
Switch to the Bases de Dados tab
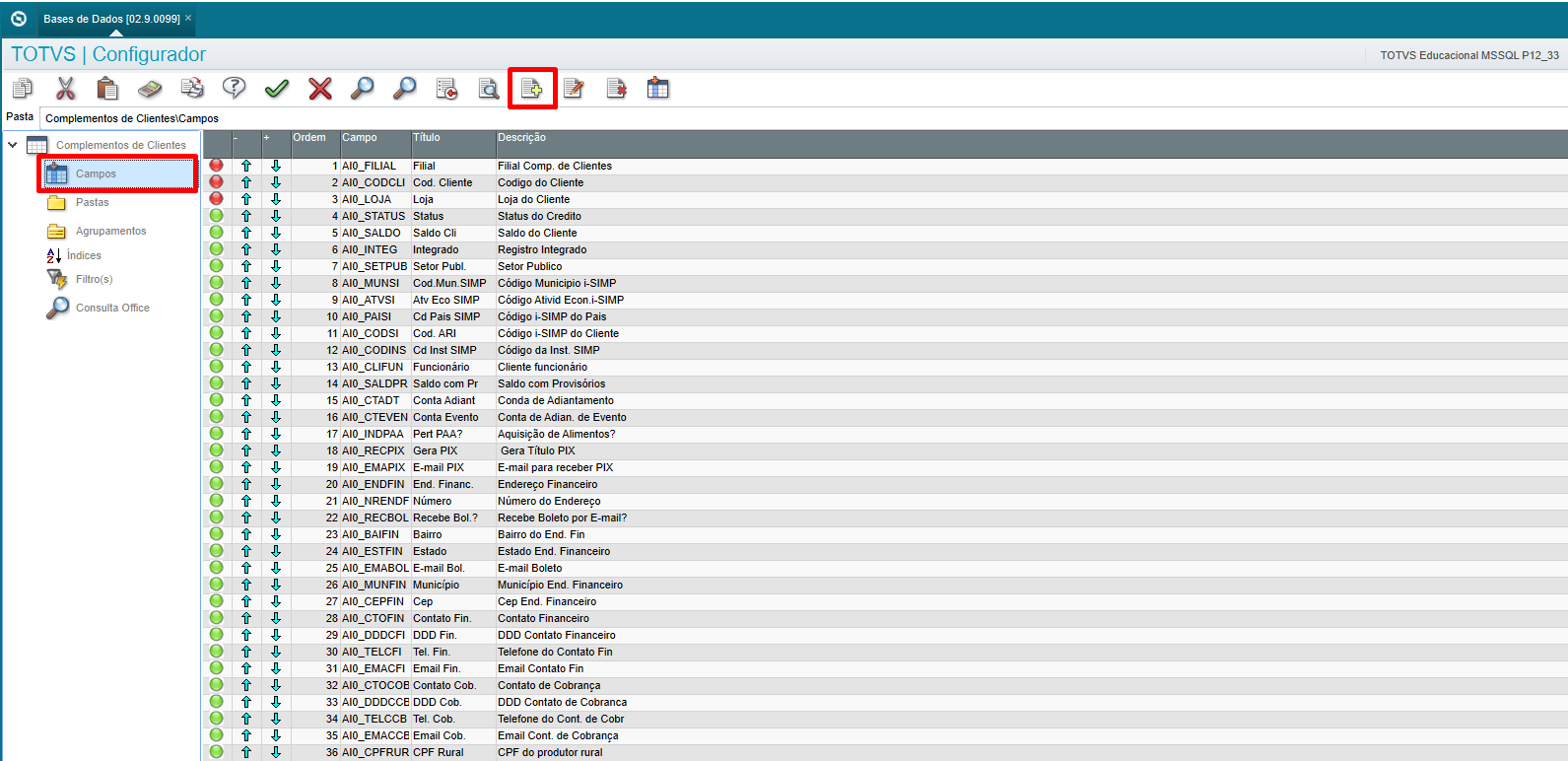[111, 19]
